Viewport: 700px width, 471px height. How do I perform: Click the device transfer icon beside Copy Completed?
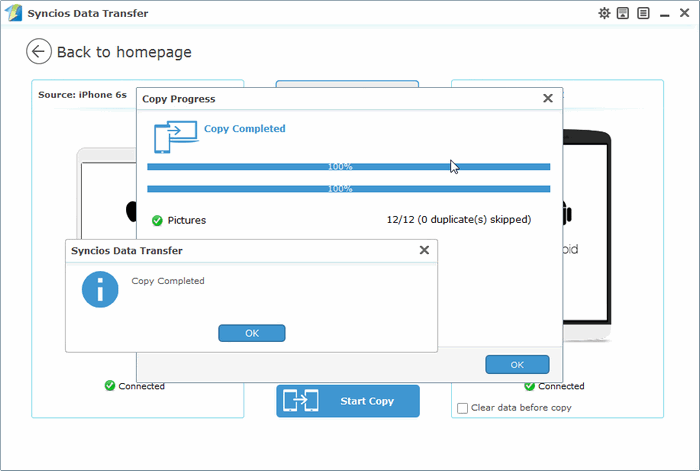click(175, 137)
